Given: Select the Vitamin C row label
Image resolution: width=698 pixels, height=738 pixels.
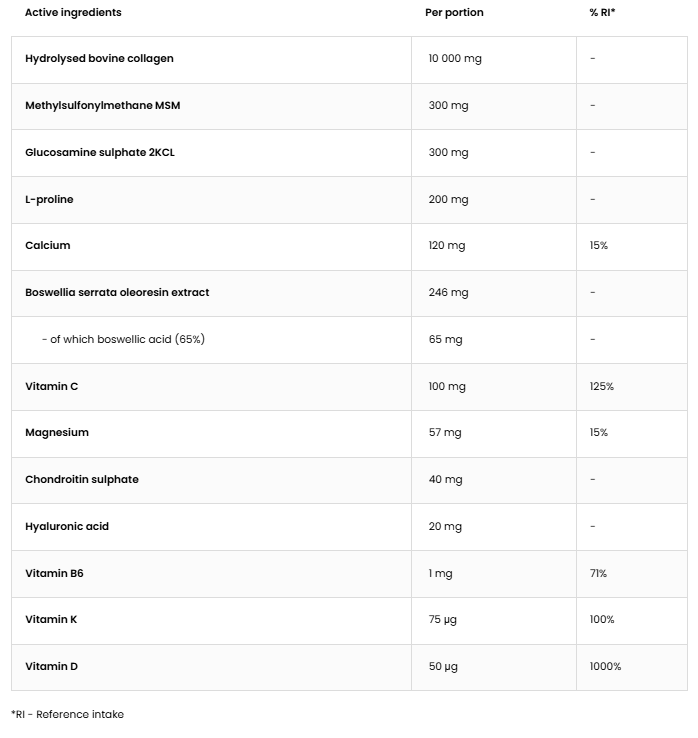Looking at the screenshot, I should point(51,387).
